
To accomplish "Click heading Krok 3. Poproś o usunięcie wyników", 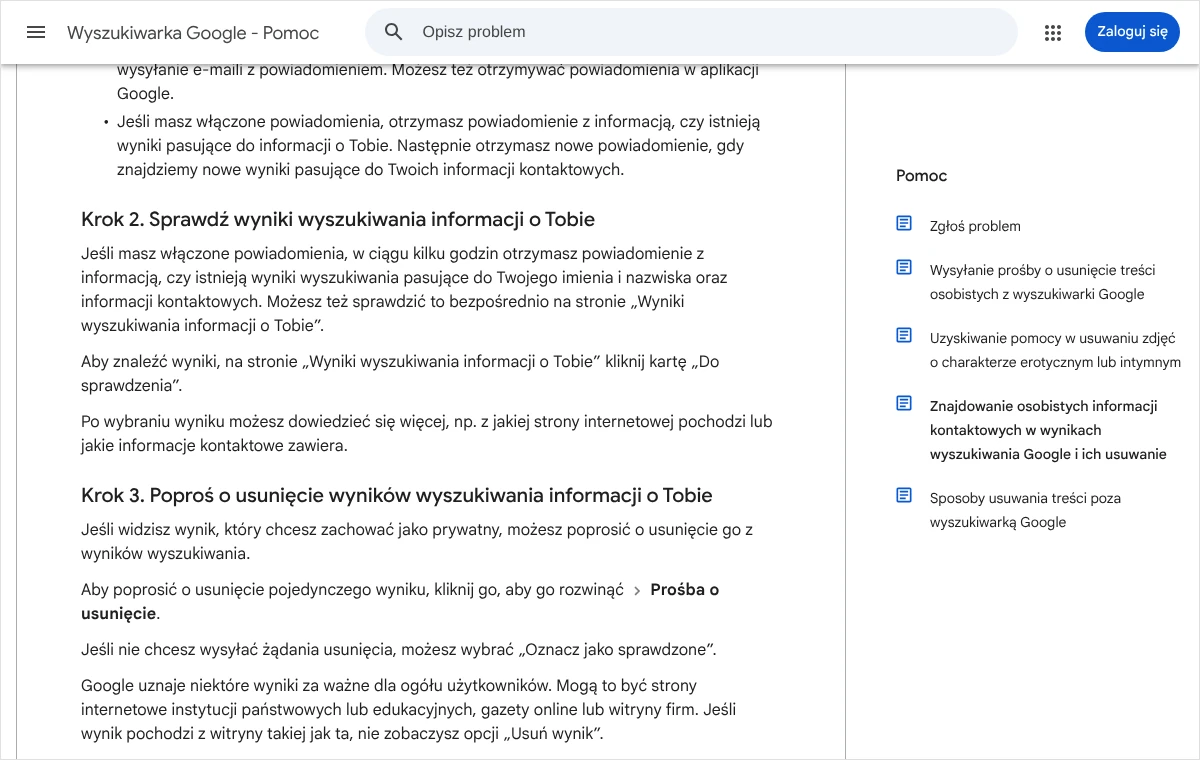I will pyautogui.click(x=397, y=495).
